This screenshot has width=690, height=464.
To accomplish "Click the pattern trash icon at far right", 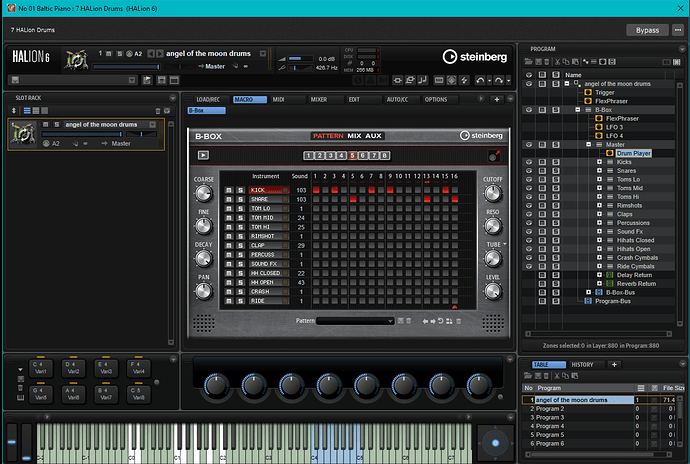I will (x=459, y=321).
